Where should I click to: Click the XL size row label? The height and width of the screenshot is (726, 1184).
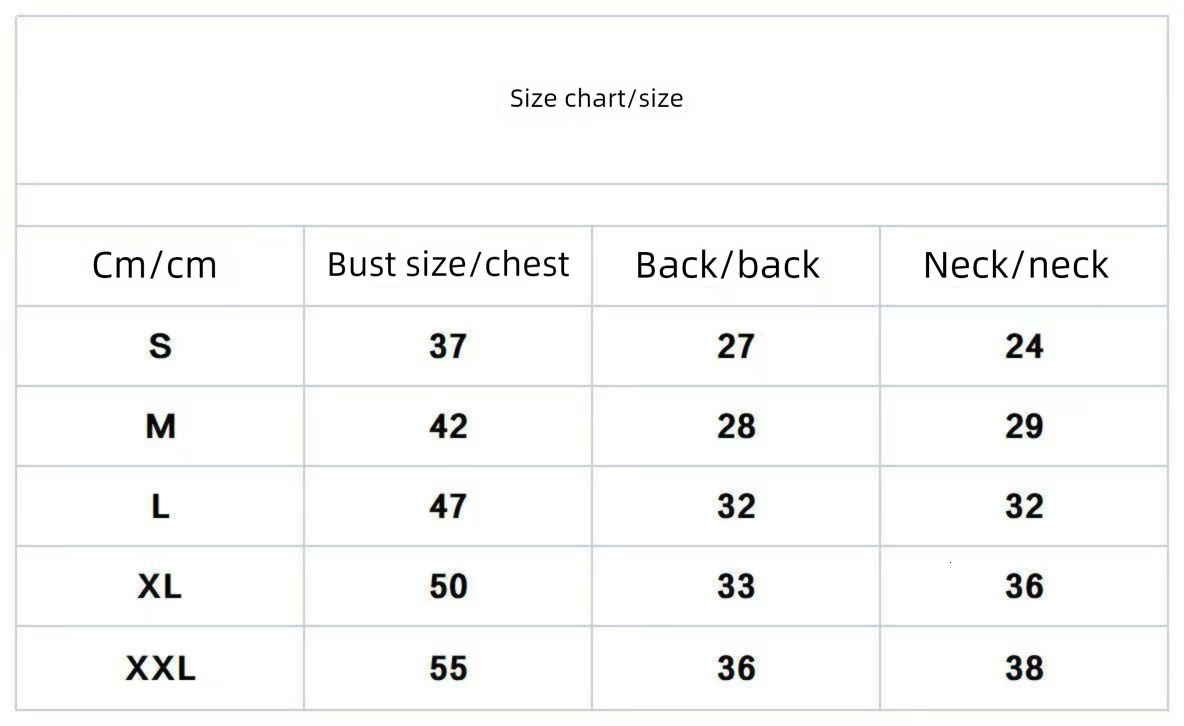[x=160, y=587]
